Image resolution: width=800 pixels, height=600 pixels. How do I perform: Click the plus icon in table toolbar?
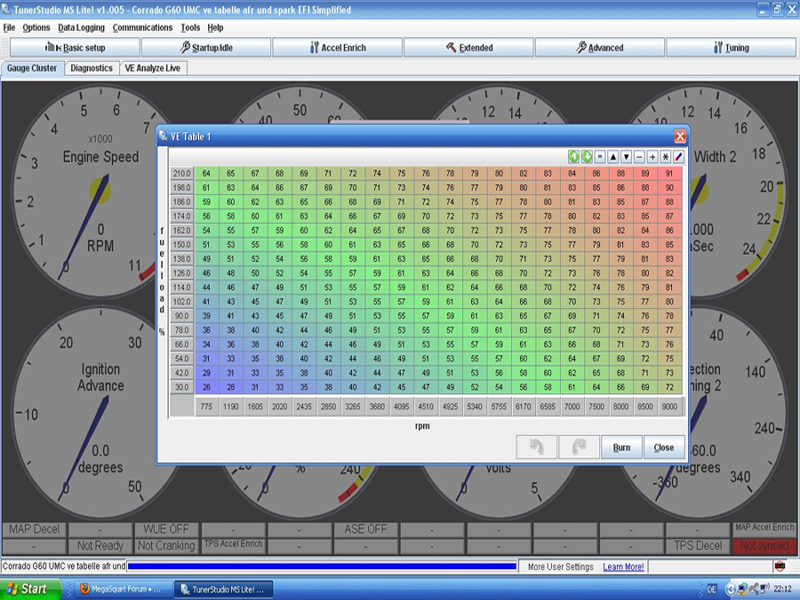click(x=652, y=157)
